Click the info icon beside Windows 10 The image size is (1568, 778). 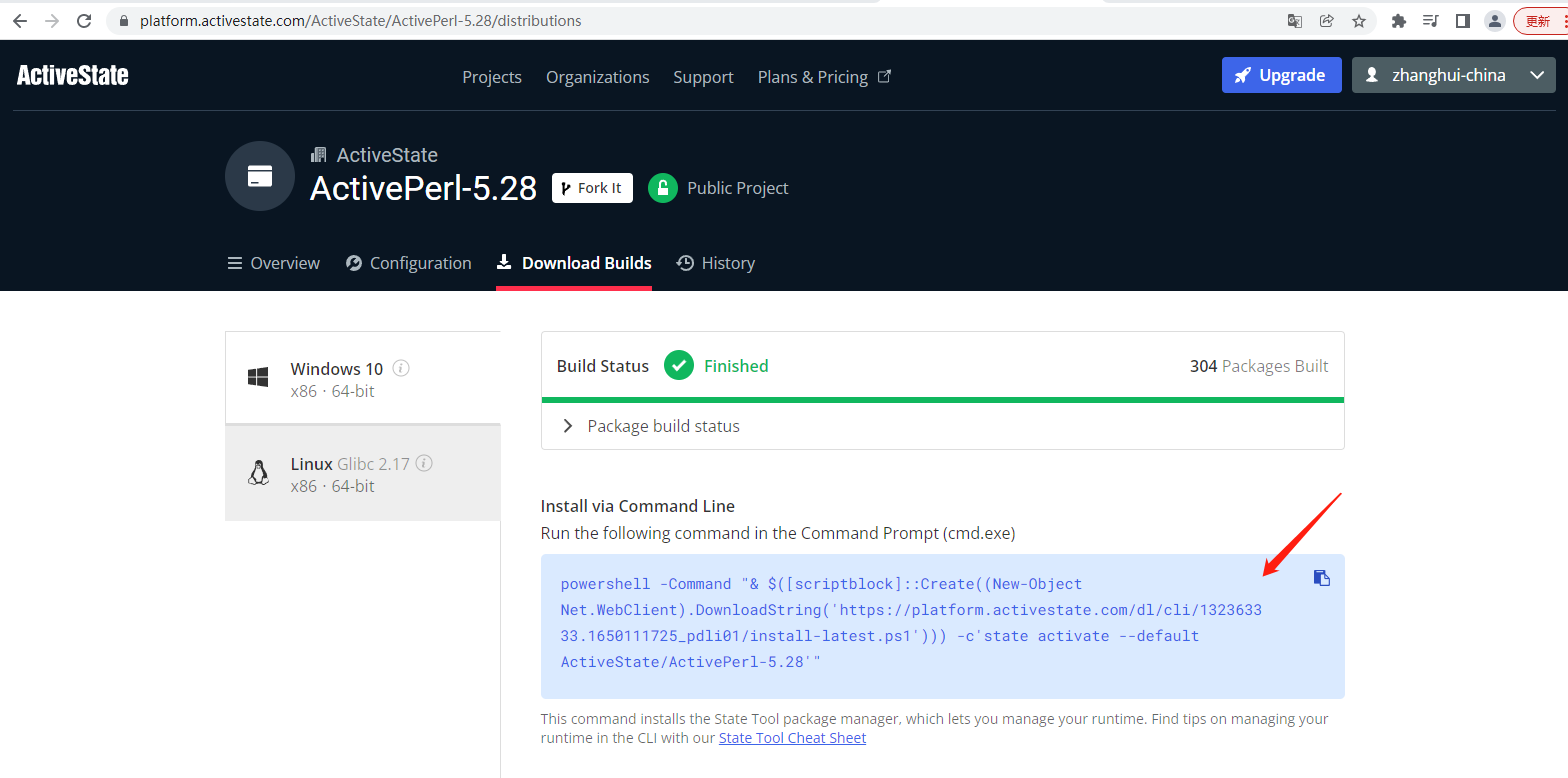[x=401, y=368]
